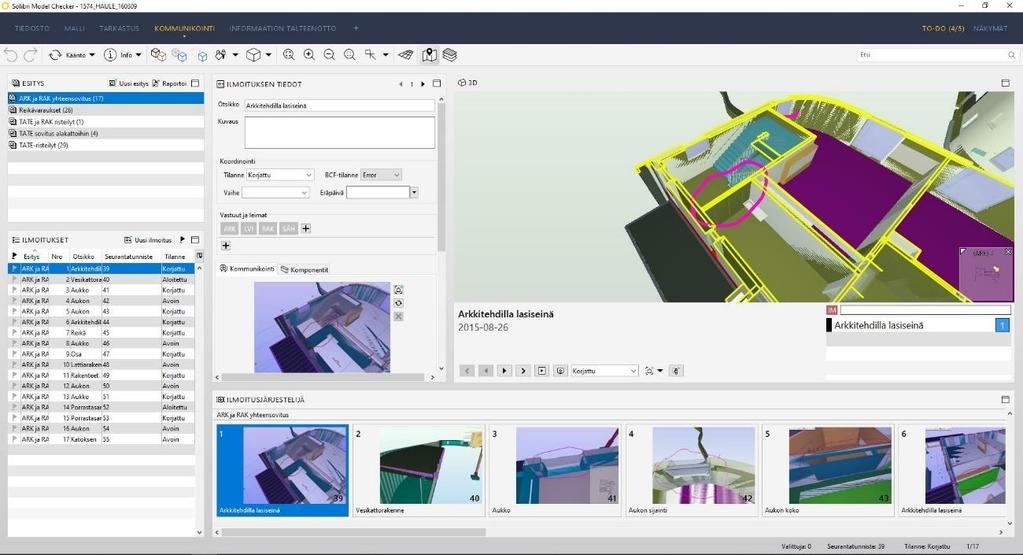1023x555 pixels.
Task: Switch to INFORMAATION TALTEENOTTO tab
Action: point(282,29)
